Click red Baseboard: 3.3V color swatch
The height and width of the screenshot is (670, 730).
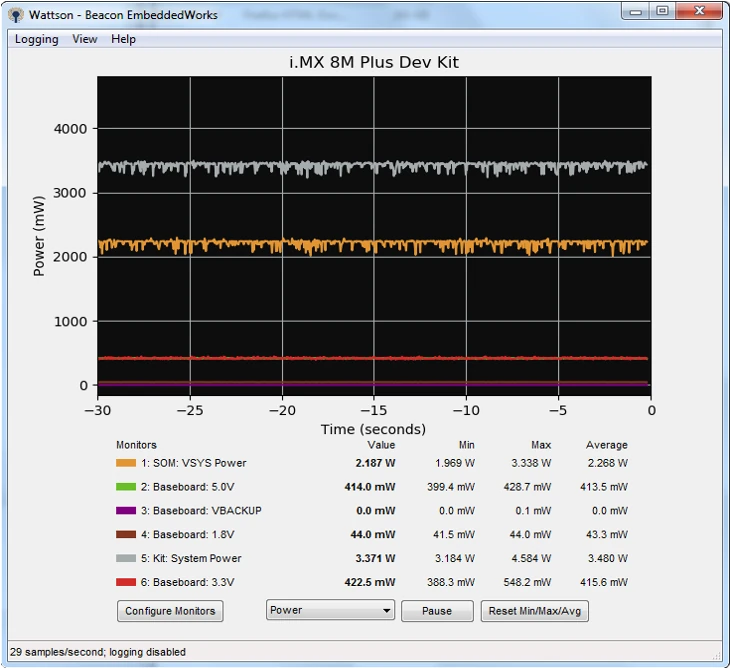tap(126, 583)
